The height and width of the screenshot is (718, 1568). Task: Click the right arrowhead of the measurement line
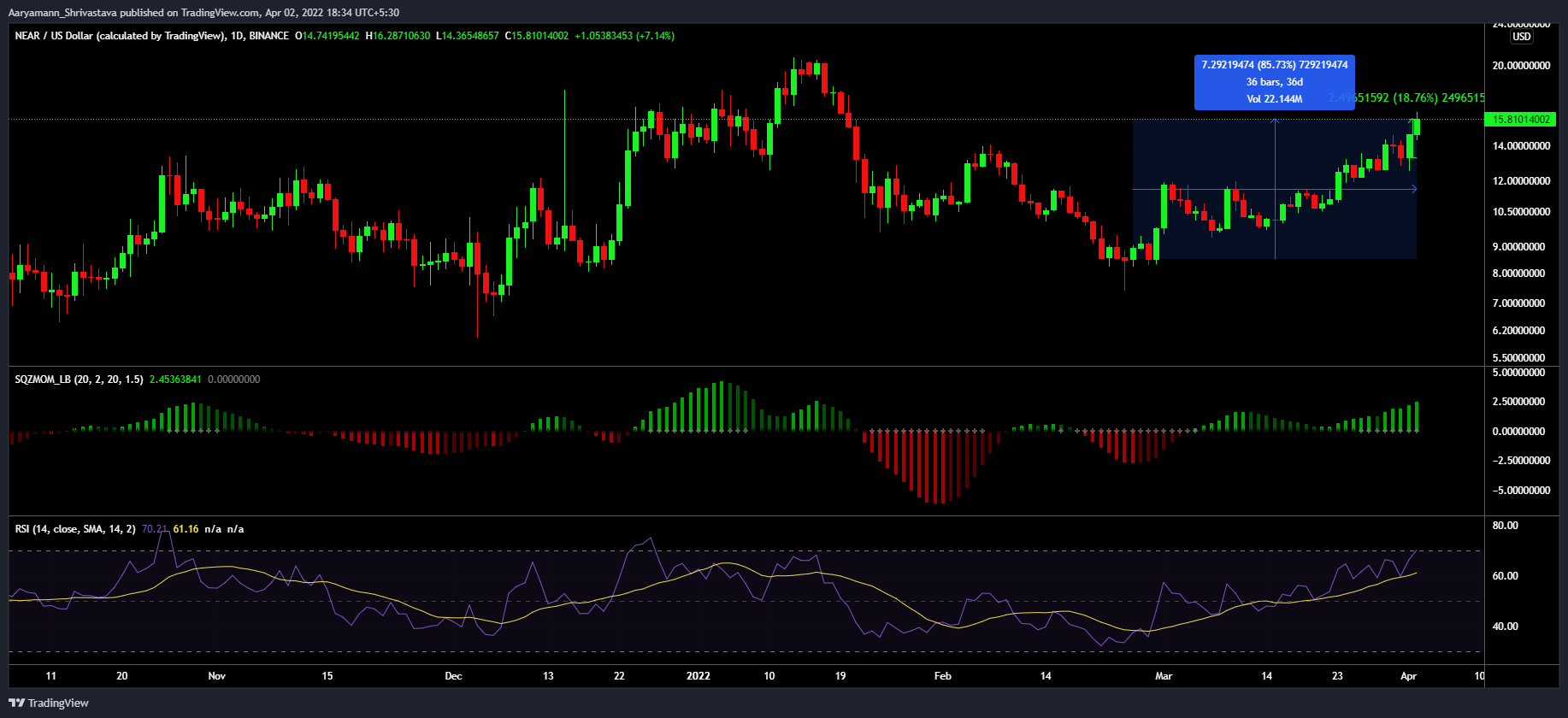tap(1414, 189)
